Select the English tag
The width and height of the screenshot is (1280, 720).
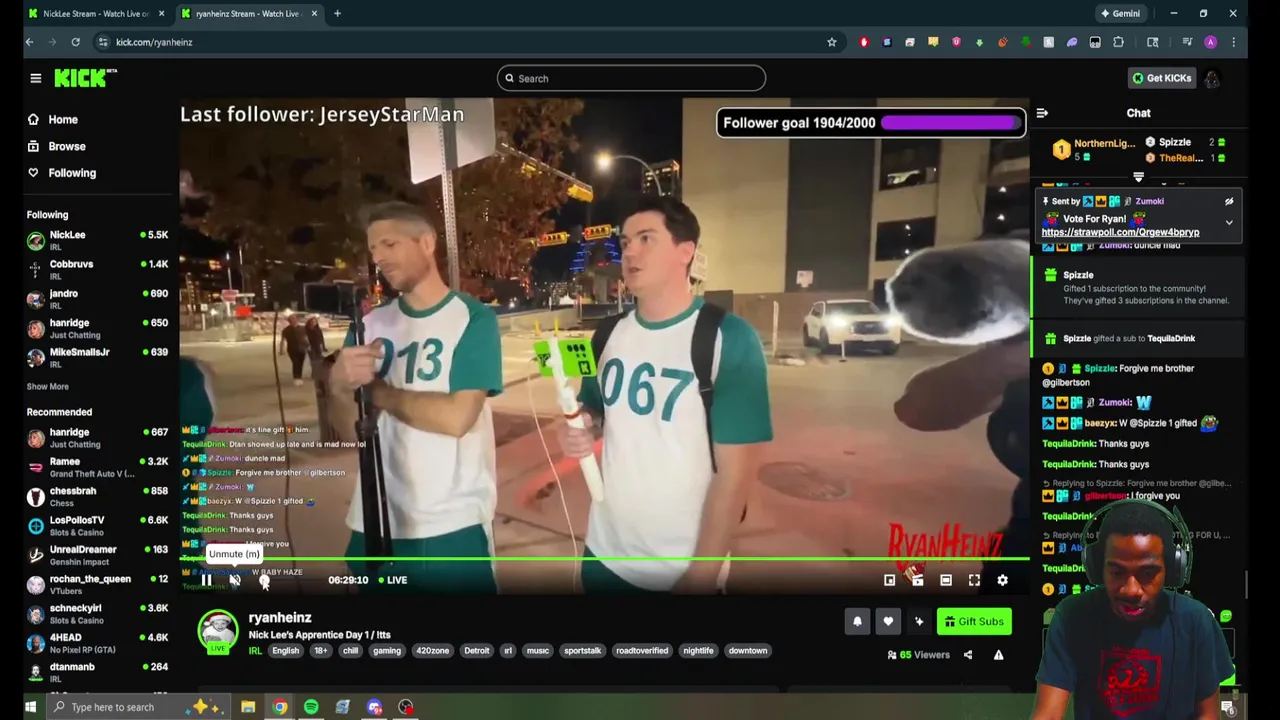pyautogui.click(x=285, y=651)
